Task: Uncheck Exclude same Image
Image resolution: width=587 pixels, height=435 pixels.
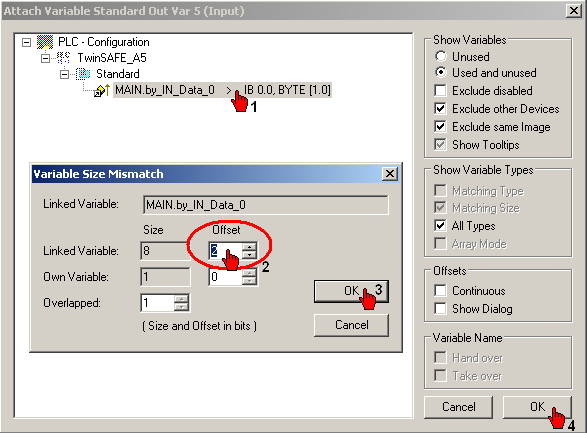Action: click(440, 127)
